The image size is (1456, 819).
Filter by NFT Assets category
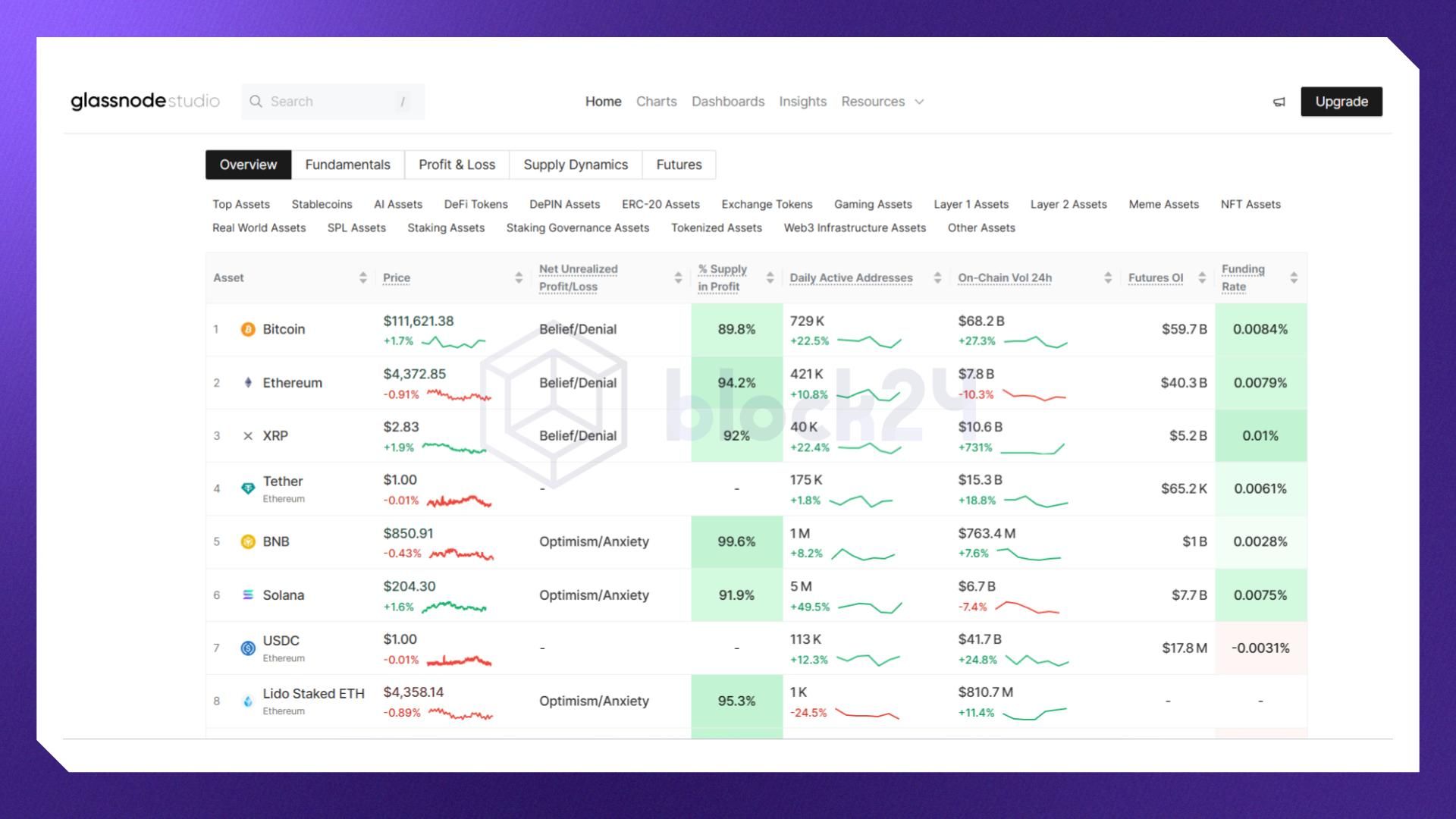click(x=1250, y=204)
